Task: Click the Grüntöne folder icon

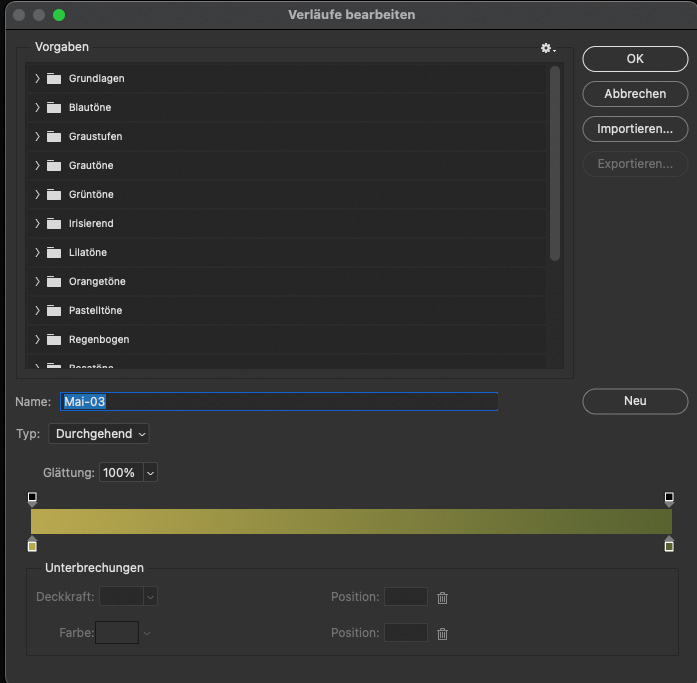Action: (54, 195)
